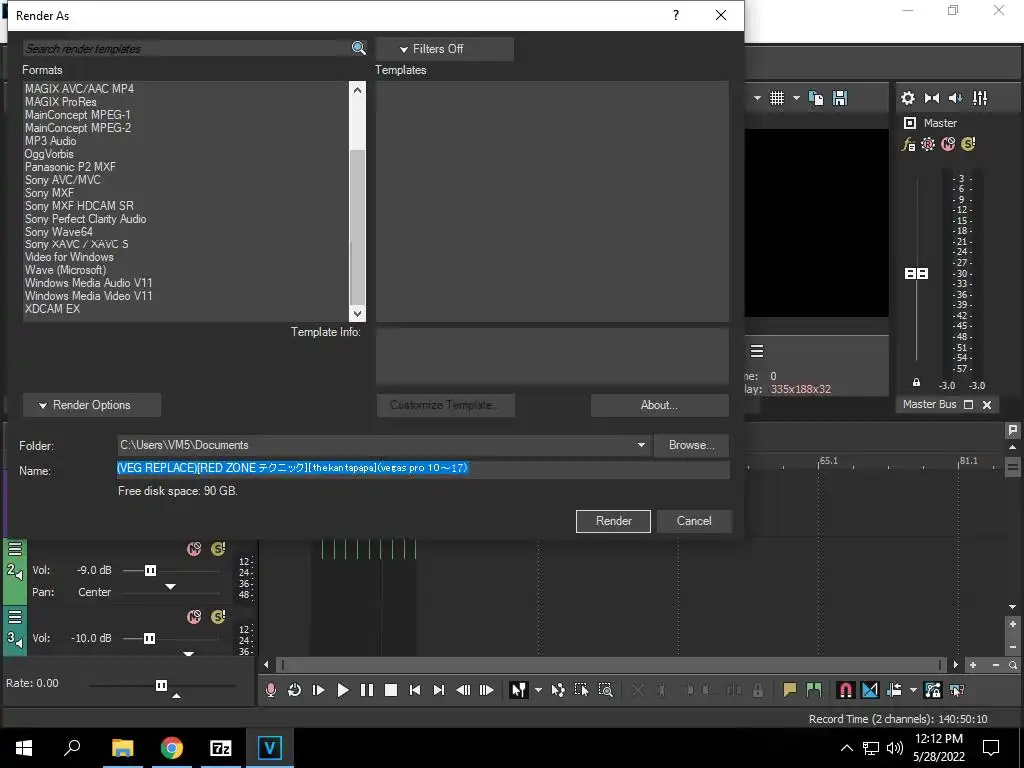Screen dimensions: 1024x768
Task: Select the Selection edit tool
Action: (x=581, y=690)
